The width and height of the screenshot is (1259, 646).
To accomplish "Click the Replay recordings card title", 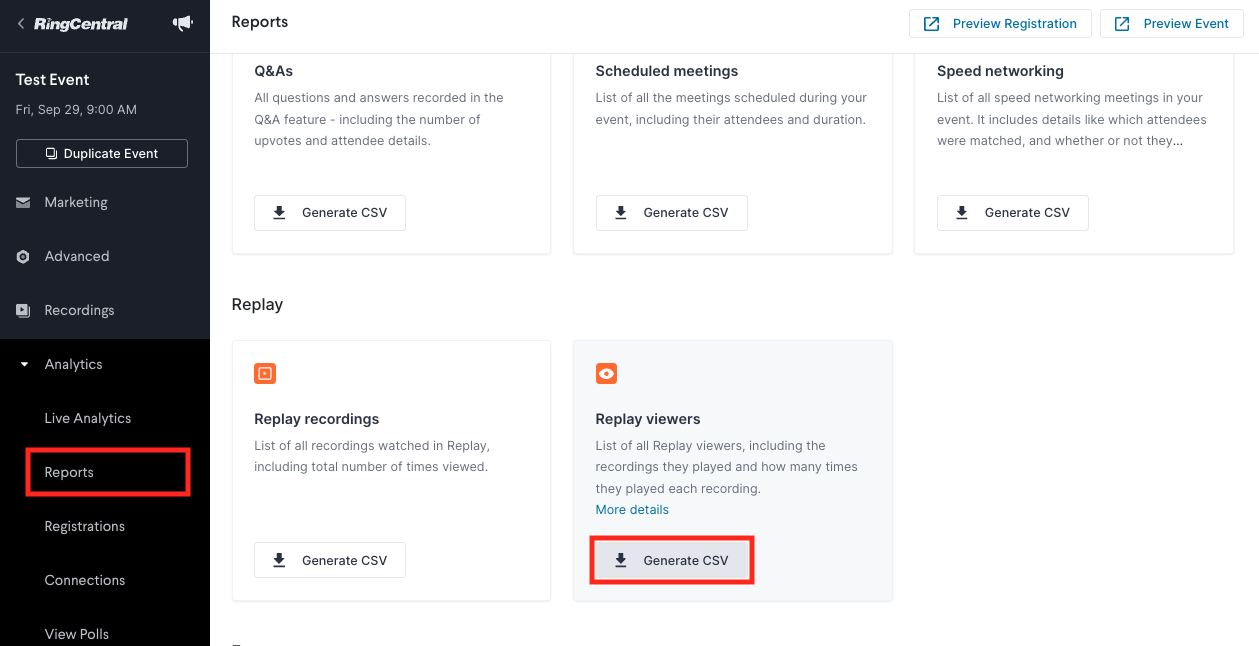I will pos(317,419).
